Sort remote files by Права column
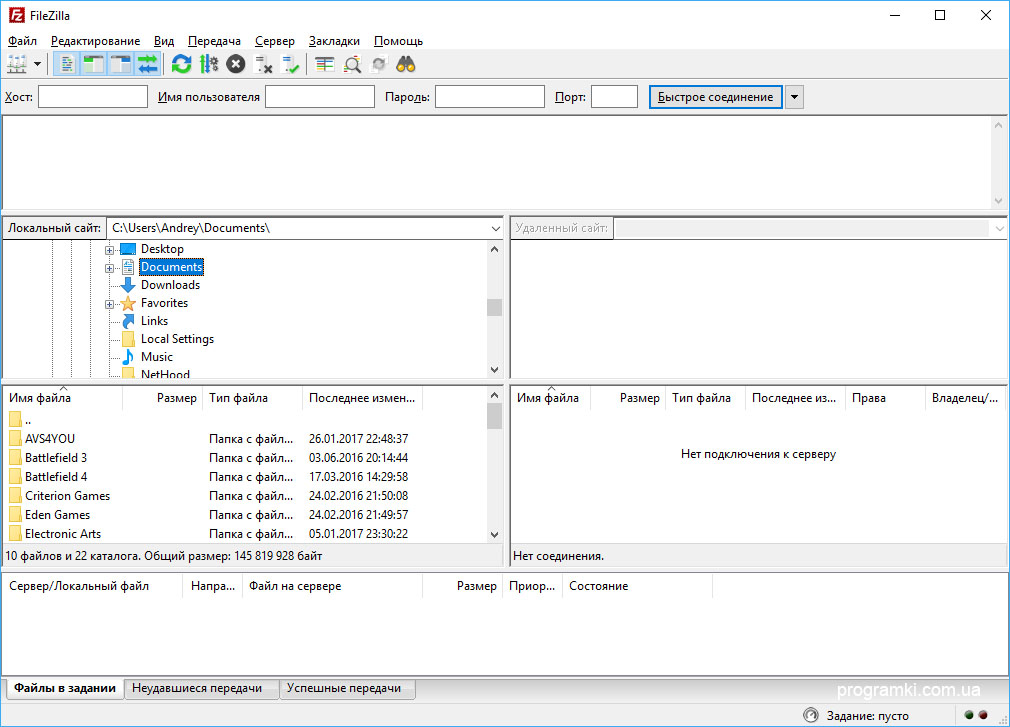Viewport: 1010px width, 727px height. 884,398
